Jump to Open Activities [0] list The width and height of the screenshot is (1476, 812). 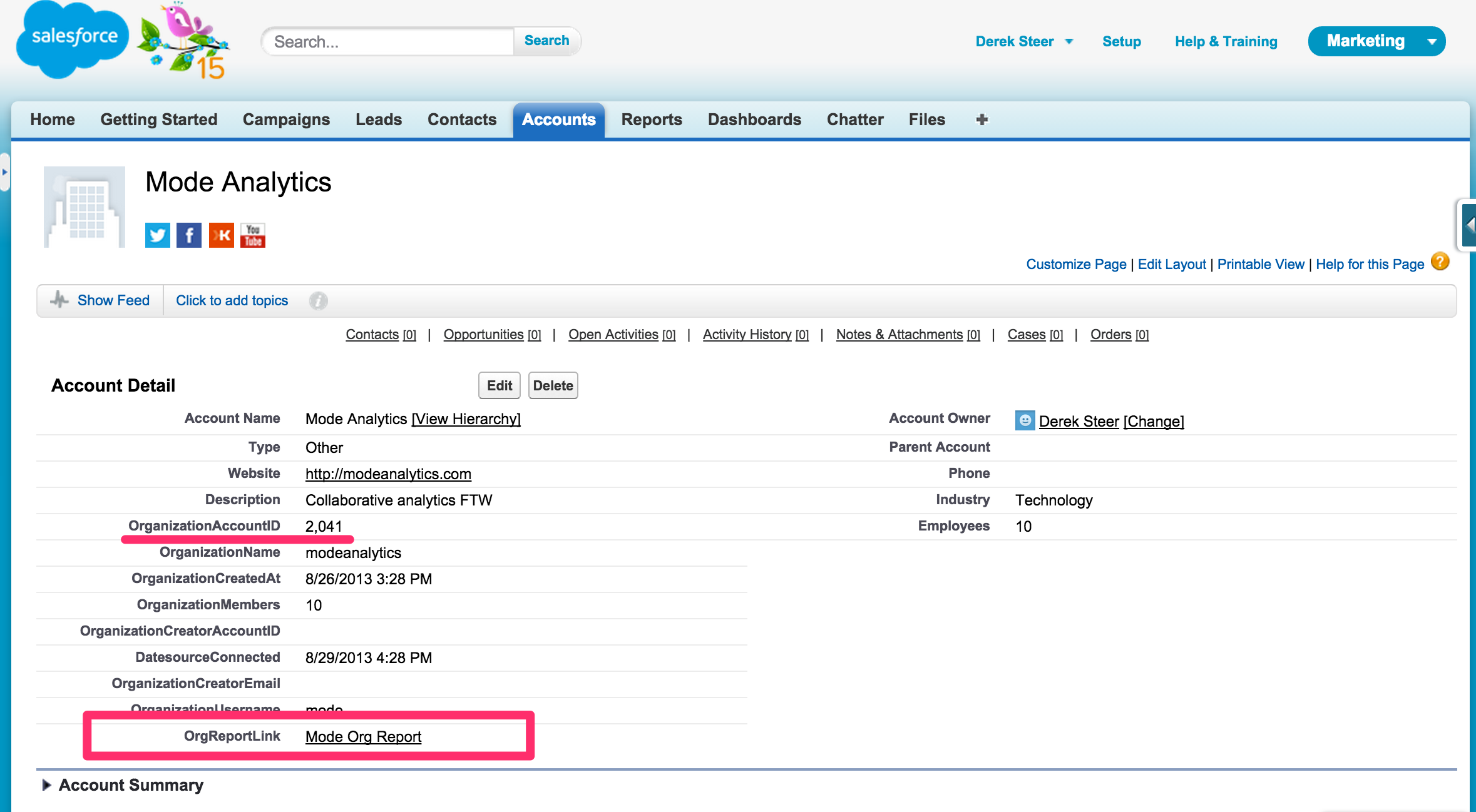(622, 335)
